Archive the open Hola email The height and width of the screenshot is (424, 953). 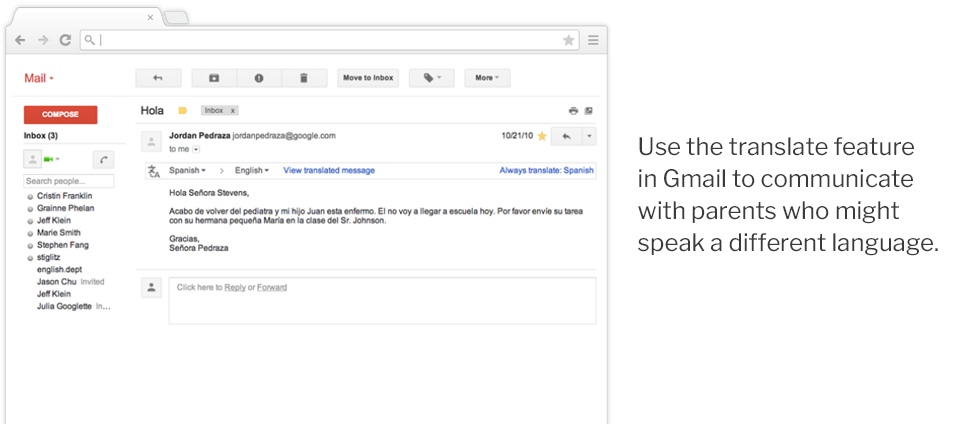pyautogui.click(x=213, y=77)
